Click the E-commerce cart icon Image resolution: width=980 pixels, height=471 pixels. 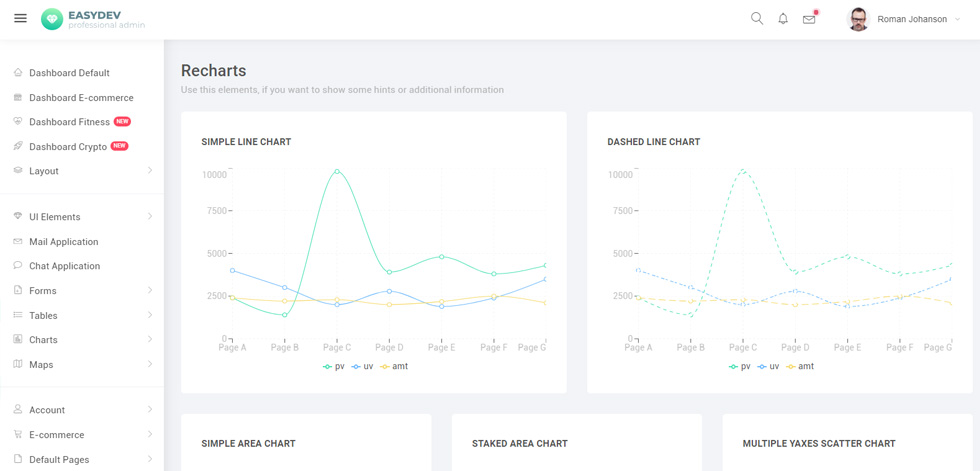(18, 434)
